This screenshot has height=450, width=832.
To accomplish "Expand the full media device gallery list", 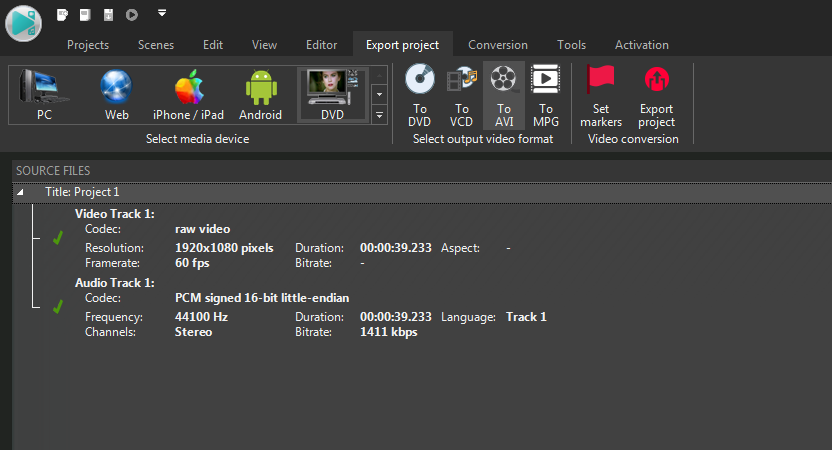I will (379, 116).
